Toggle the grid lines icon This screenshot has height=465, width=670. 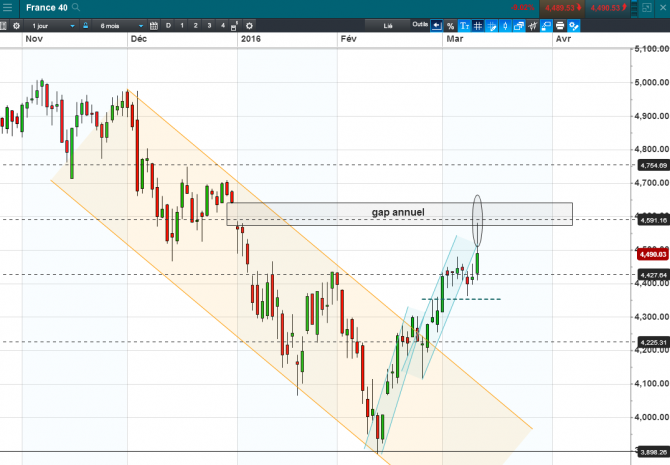[x=478, y=26]
